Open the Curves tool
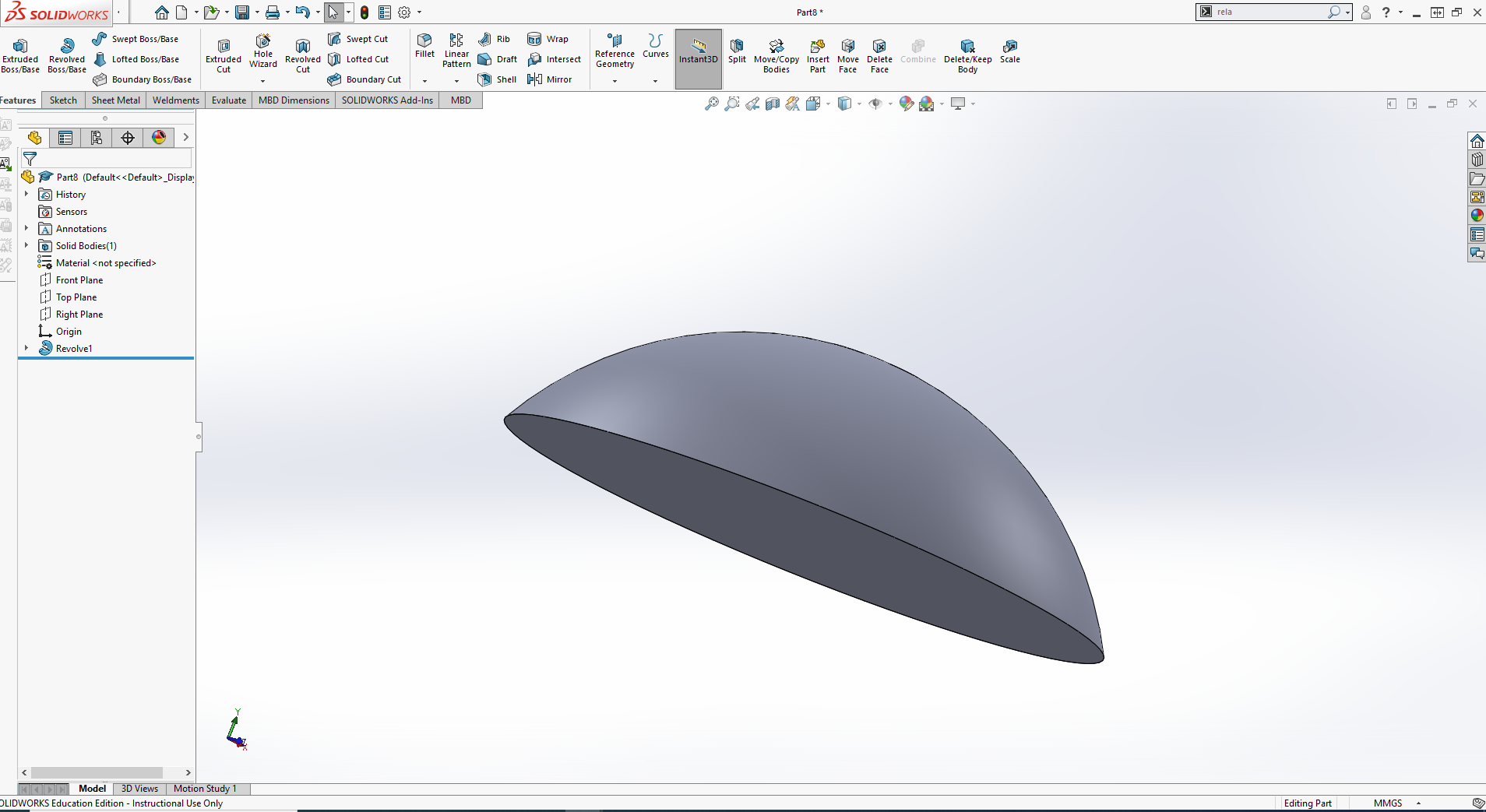Image resolution: width=1486 pixels, height=812 pixels. click(655, 46)
